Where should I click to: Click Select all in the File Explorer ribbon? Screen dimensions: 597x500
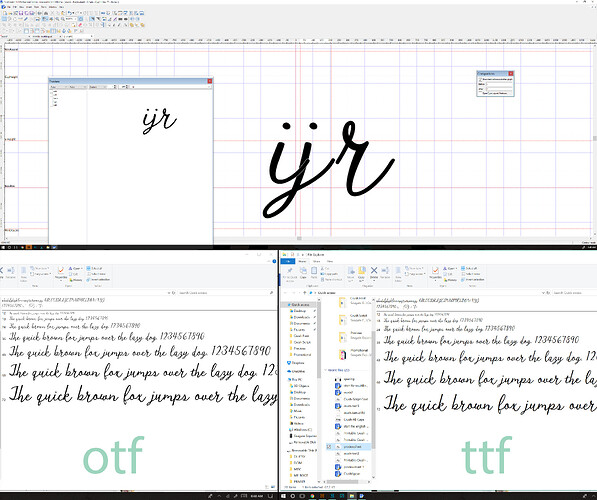click(x=470, y=268)
